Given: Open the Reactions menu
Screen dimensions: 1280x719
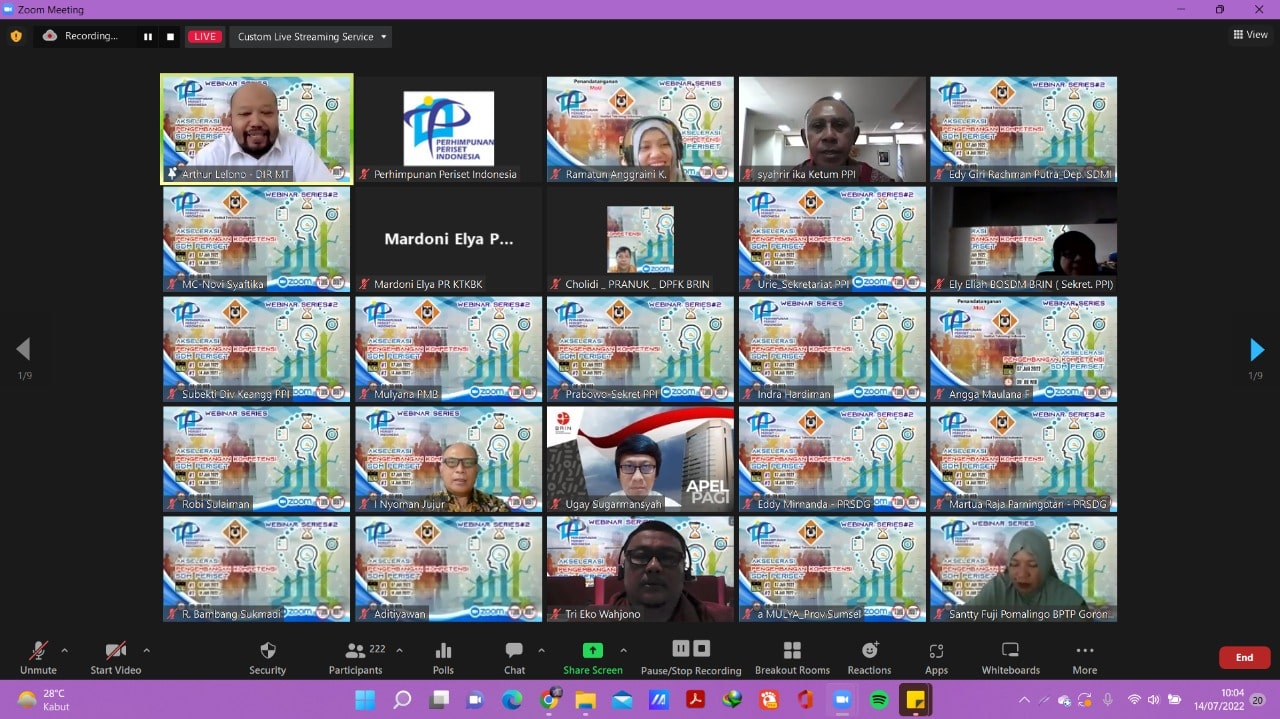Looking at the screenshot, I should coord(869,651).
